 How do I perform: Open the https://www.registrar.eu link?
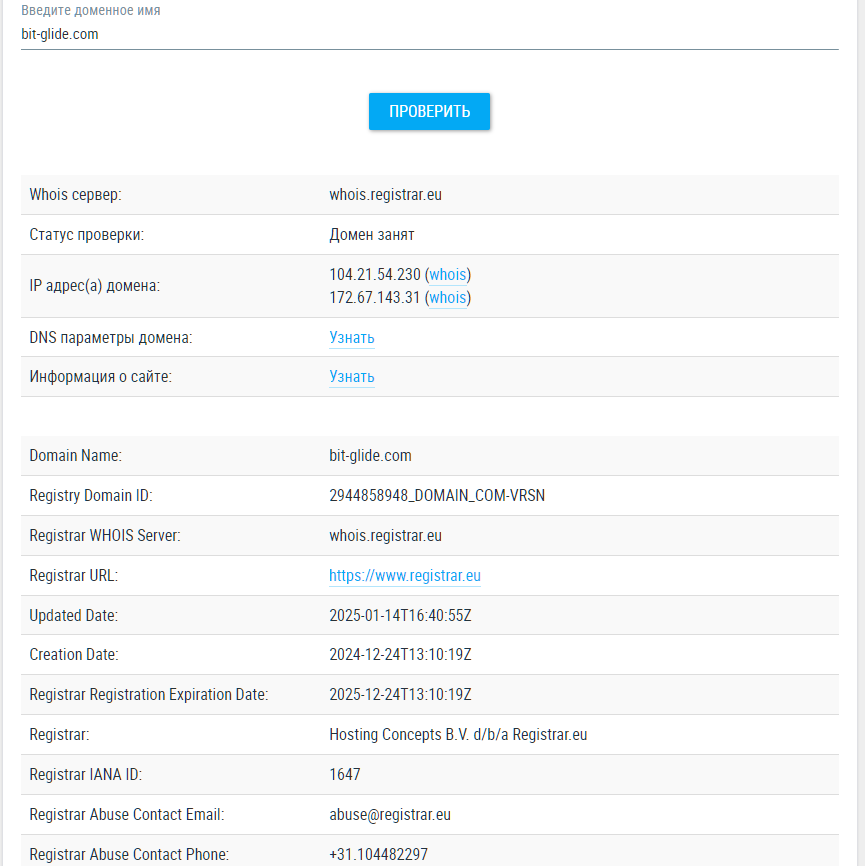405,576
